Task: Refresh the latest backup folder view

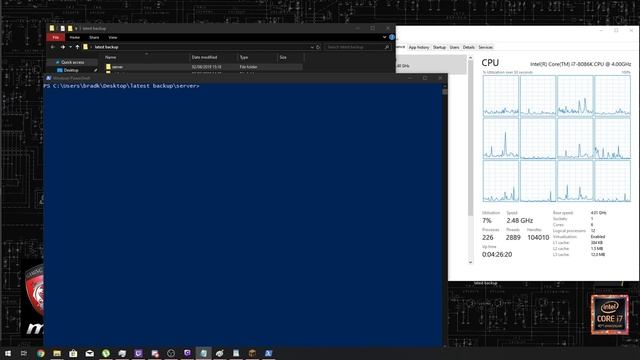Action: pyautogui.click(x=318, y=47)
